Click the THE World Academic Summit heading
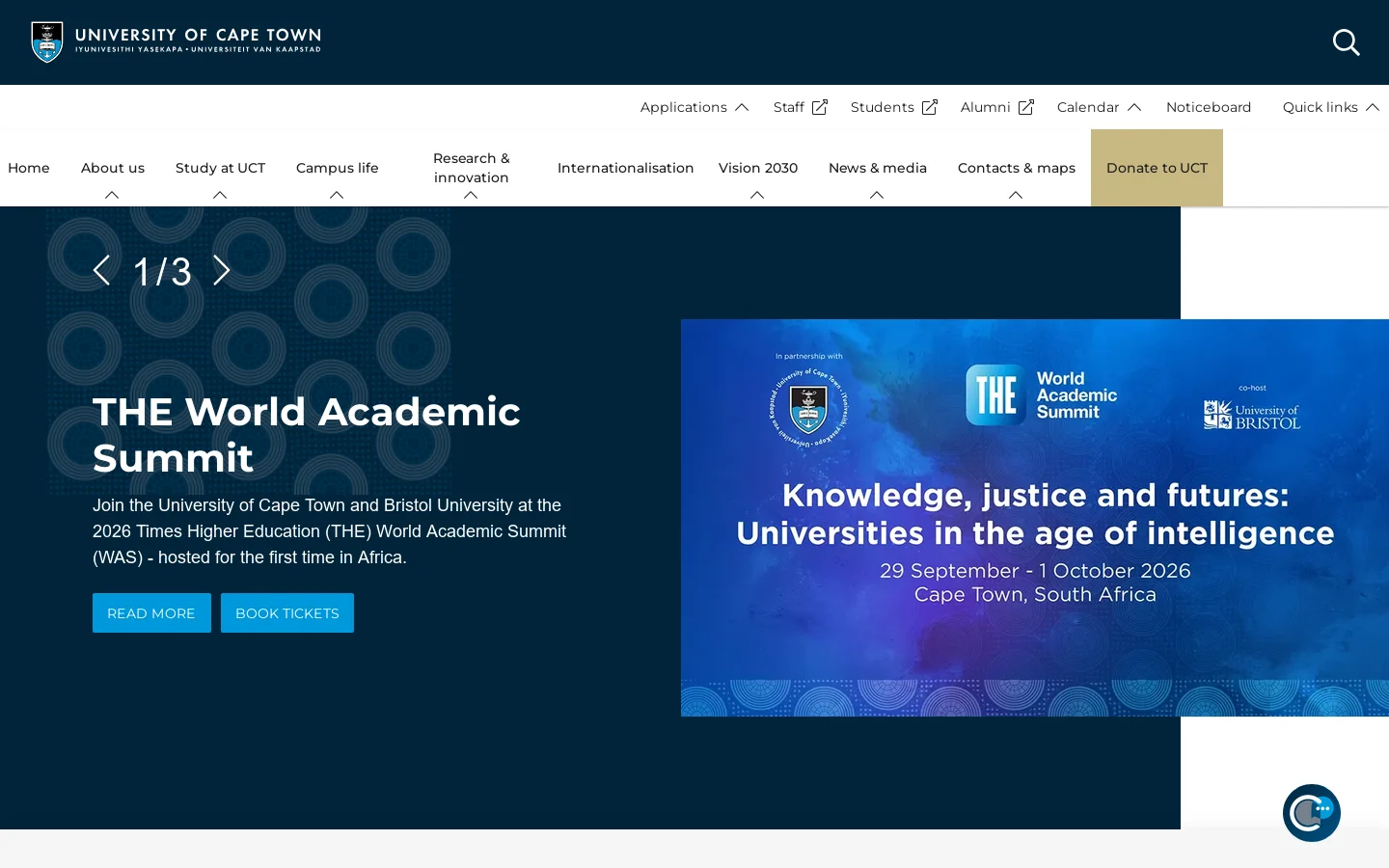1389x868 pixels. [x=307, y=434]
